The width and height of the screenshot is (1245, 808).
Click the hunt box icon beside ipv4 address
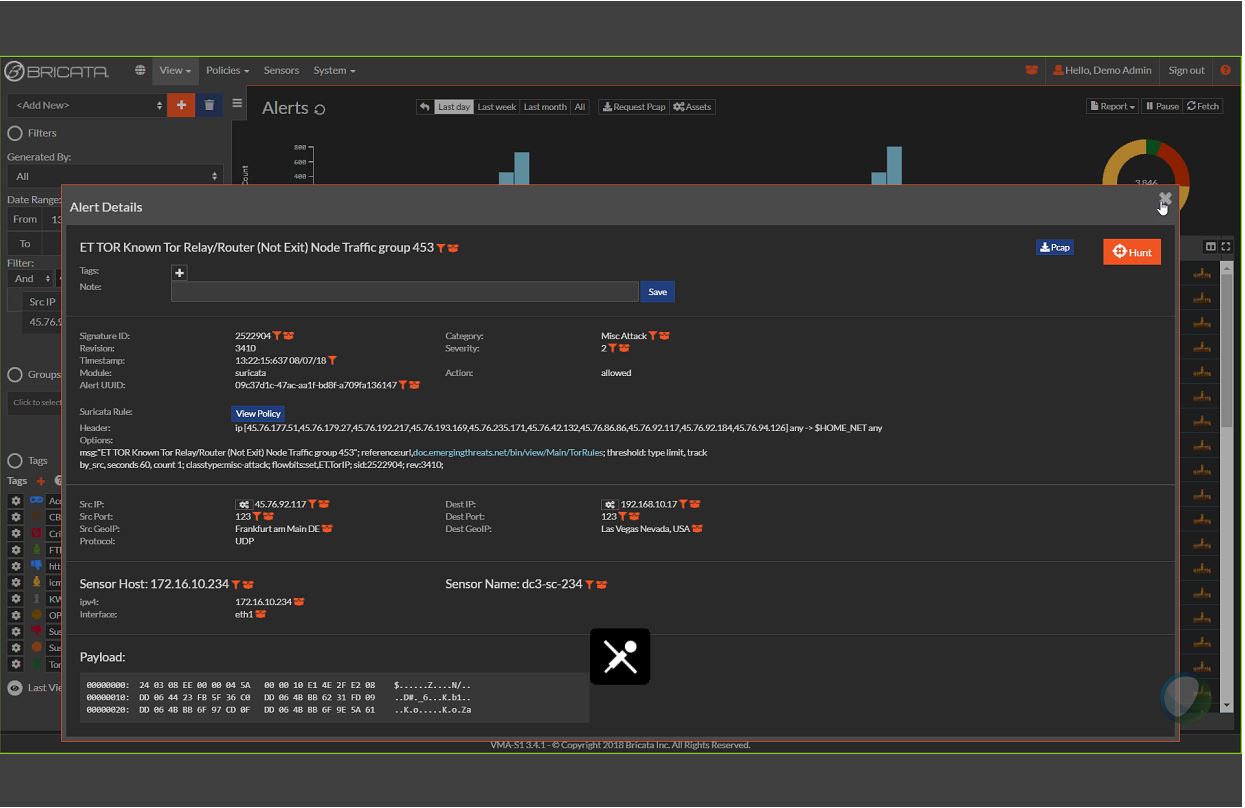coord(299,602)
